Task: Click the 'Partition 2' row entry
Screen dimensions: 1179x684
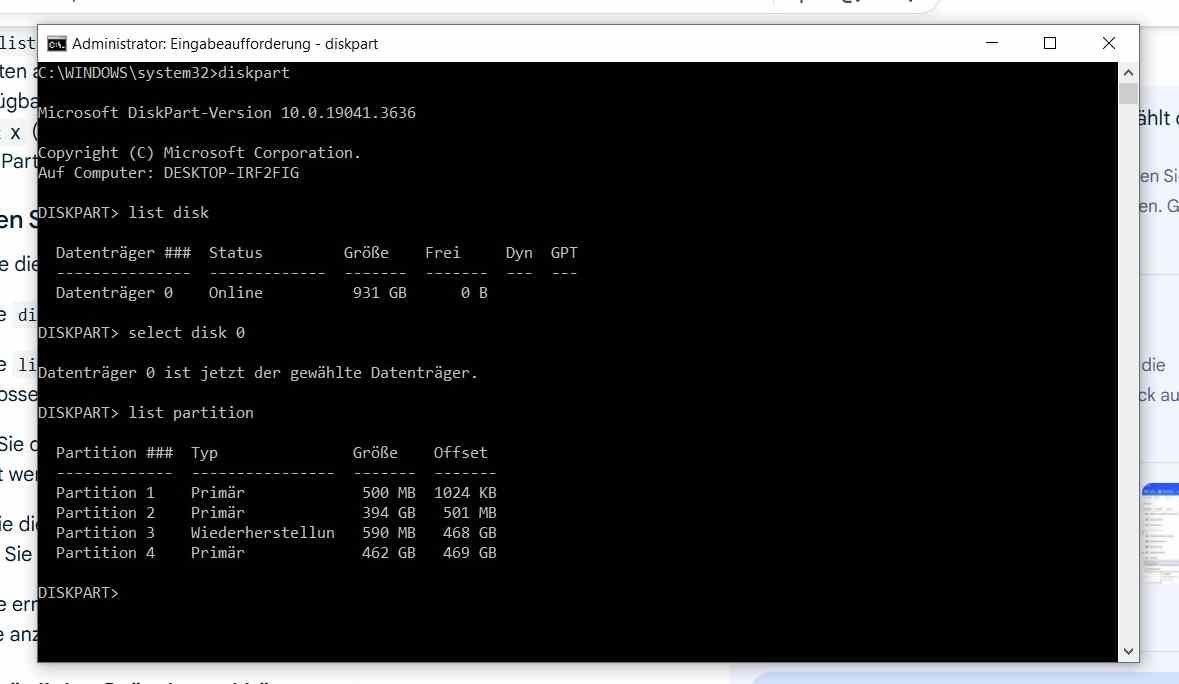Action: click(105, 513)
